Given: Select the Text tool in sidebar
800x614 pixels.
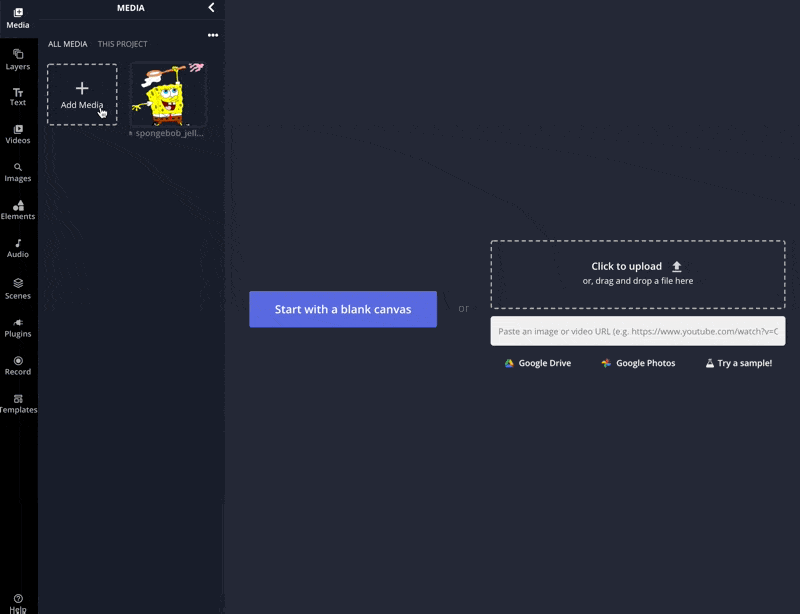Looking at the screenshot, I should (18, 96).
